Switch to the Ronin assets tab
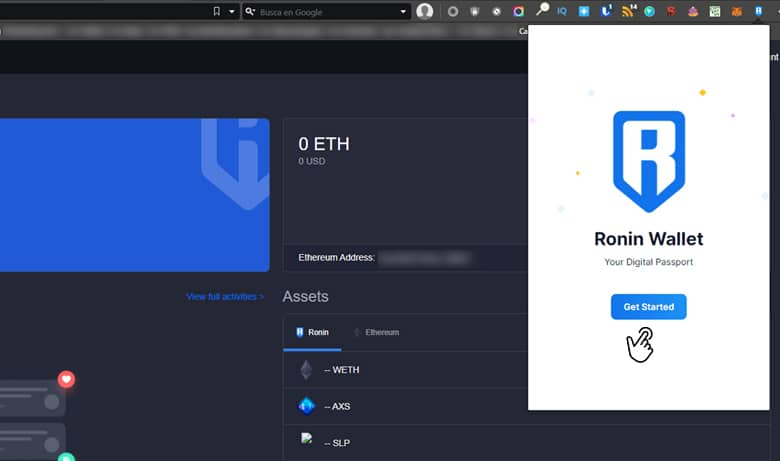780x461 pixels. [x=312, y=332]
